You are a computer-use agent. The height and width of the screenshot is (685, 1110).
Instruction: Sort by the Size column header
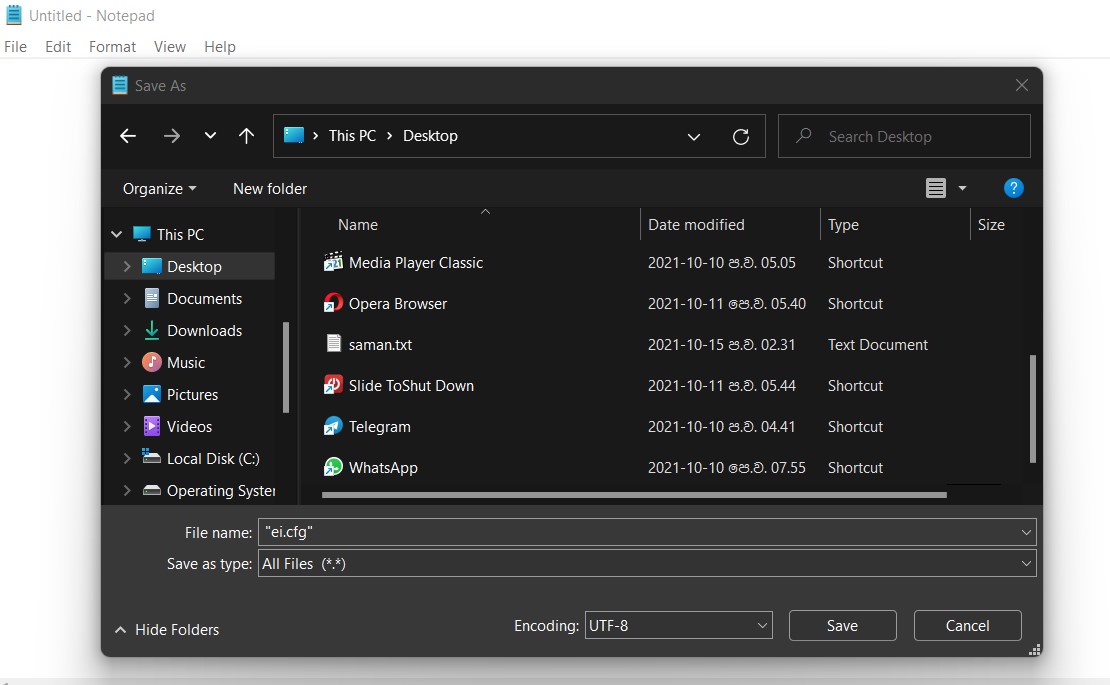[991, 225]
